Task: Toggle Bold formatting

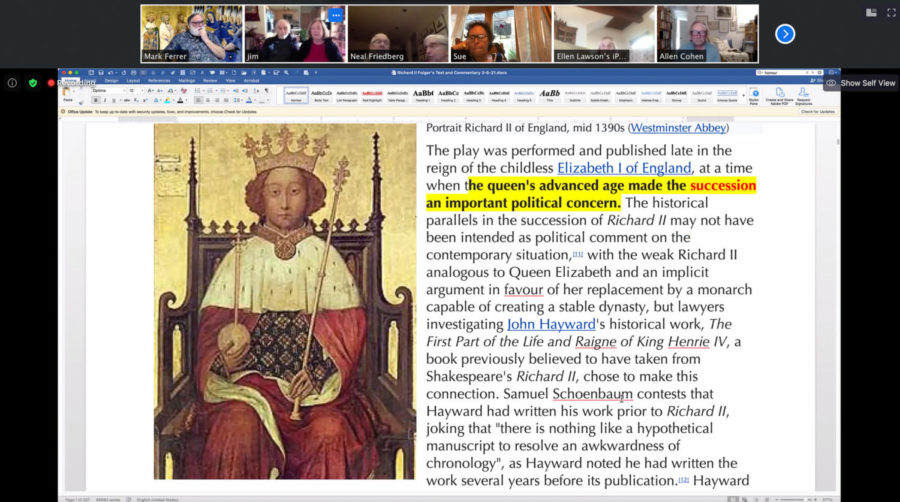Action: point(96,100)
